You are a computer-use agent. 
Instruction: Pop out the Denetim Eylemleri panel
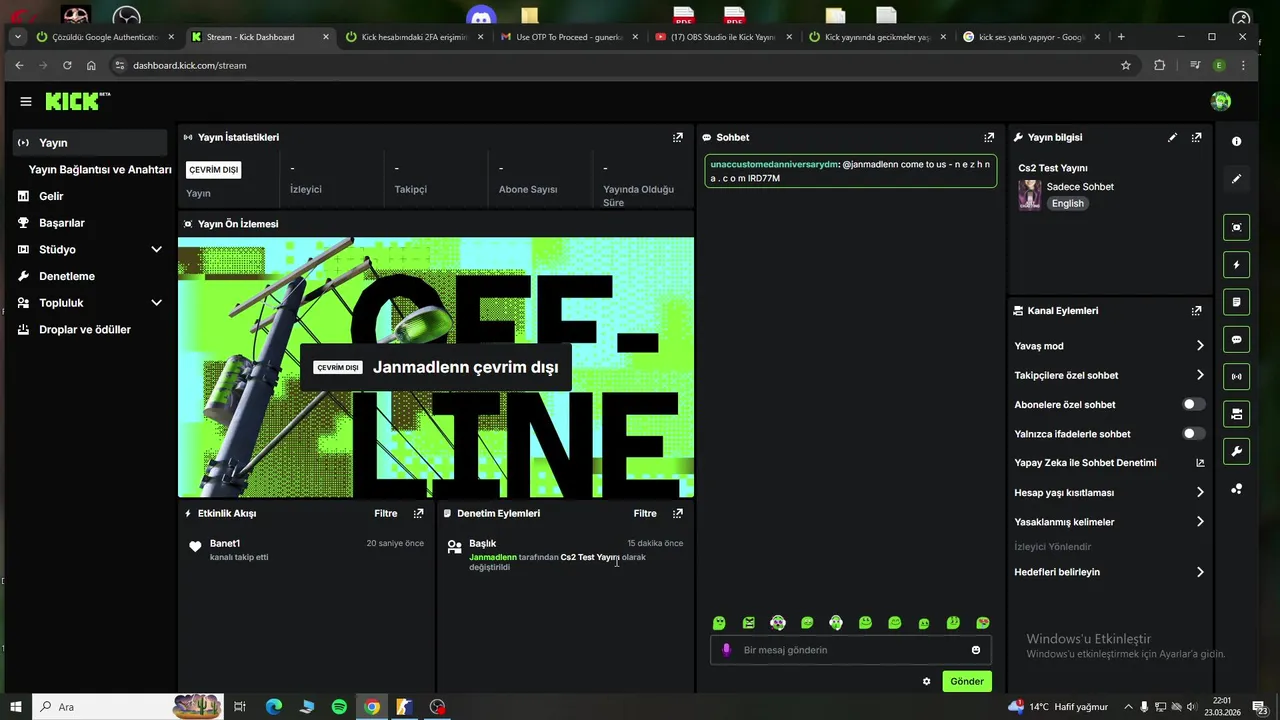(x=678, y=513)
